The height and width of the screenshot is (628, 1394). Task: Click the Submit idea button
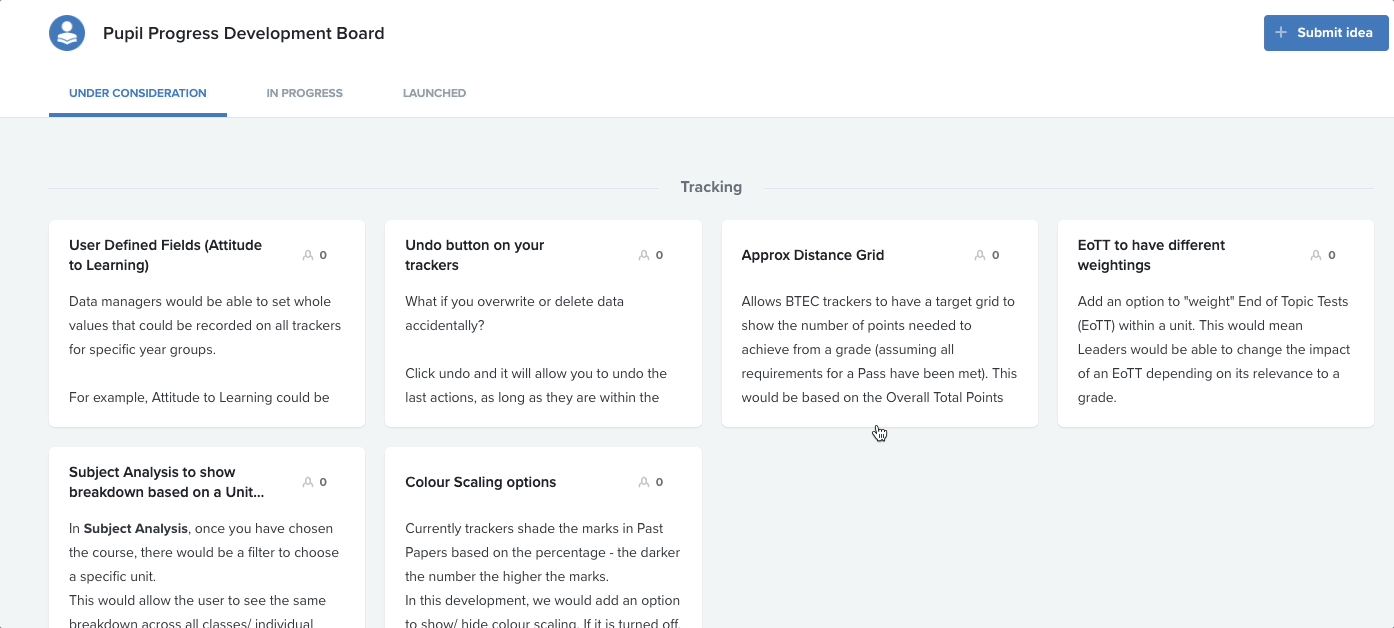pyautogui.click(x=1325, y=32)
